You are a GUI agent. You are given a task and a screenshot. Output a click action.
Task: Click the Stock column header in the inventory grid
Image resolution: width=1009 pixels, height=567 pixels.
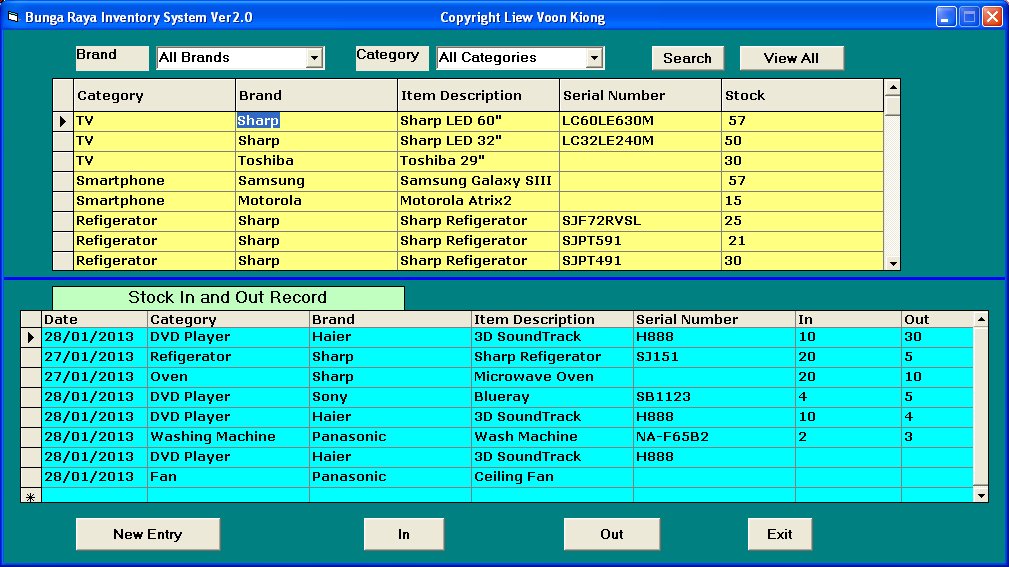pyautogui.click(x=802, y=95)
